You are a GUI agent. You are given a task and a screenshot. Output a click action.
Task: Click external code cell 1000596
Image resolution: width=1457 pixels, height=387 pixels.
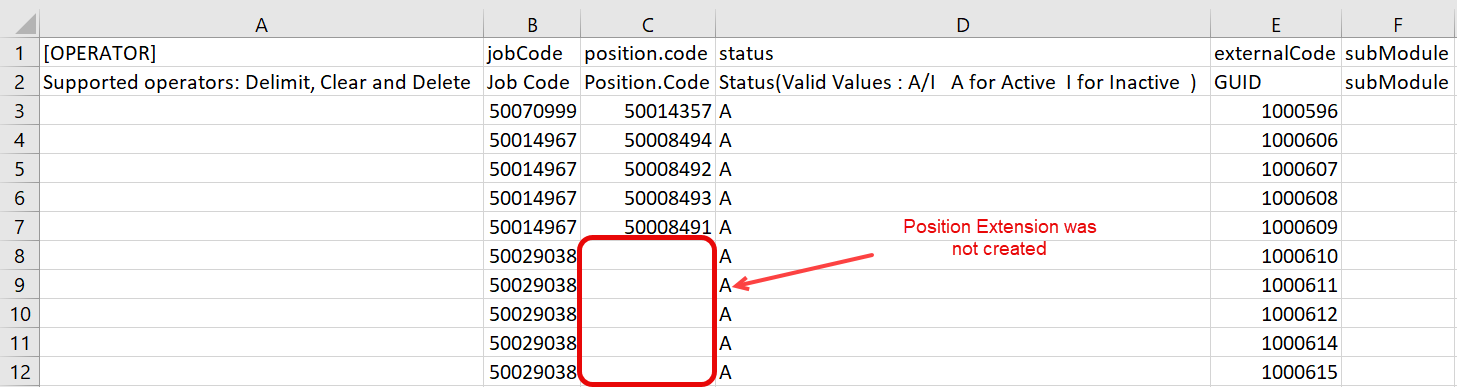1276,113
